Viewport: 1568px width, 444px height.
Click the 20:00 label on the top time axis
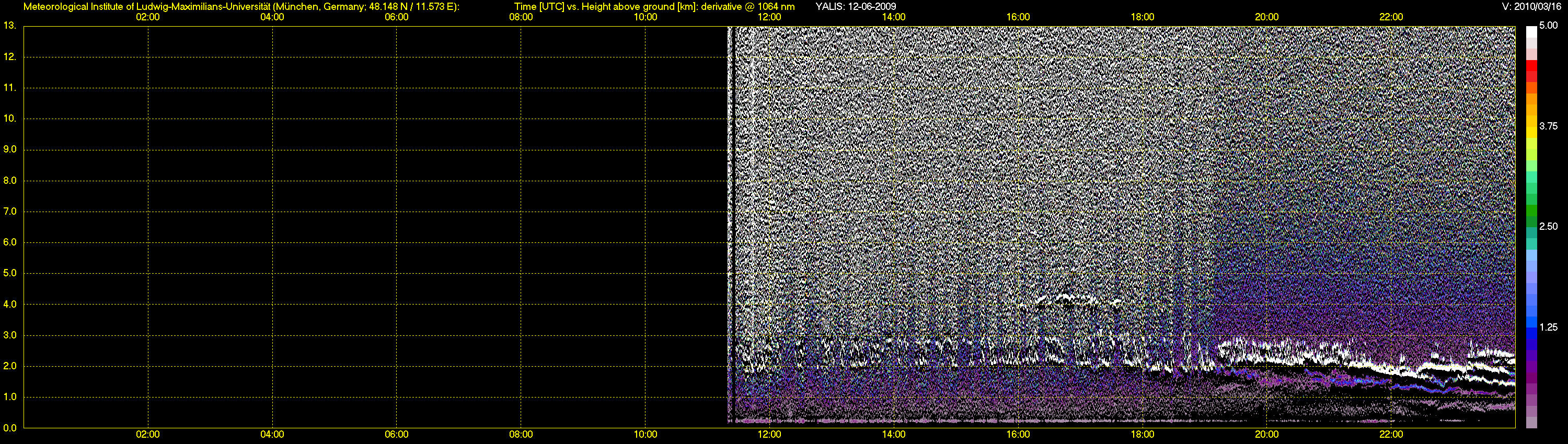pyautogui.click(x=1267, y=17)
